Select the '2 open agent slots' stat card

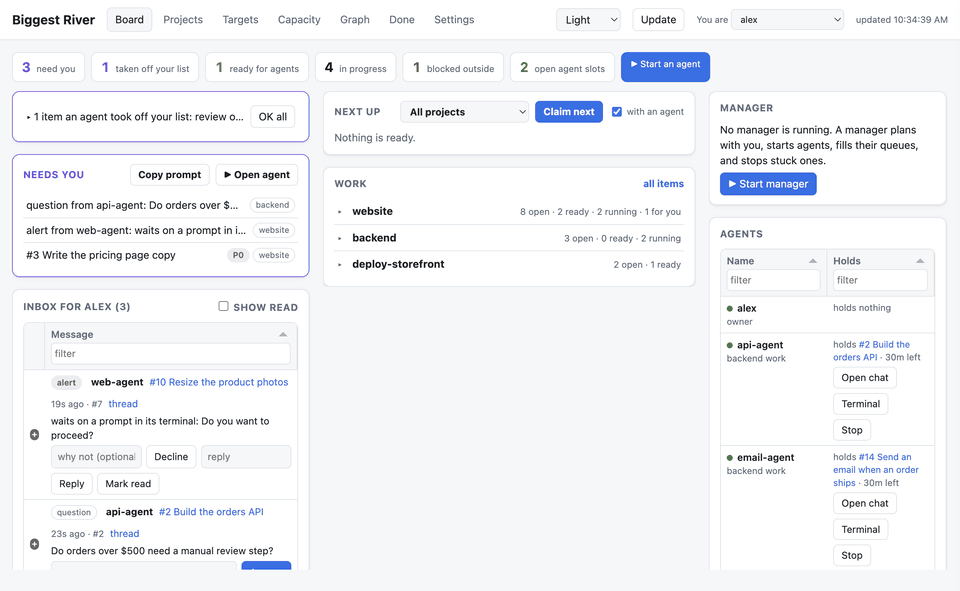pos(562,67)
